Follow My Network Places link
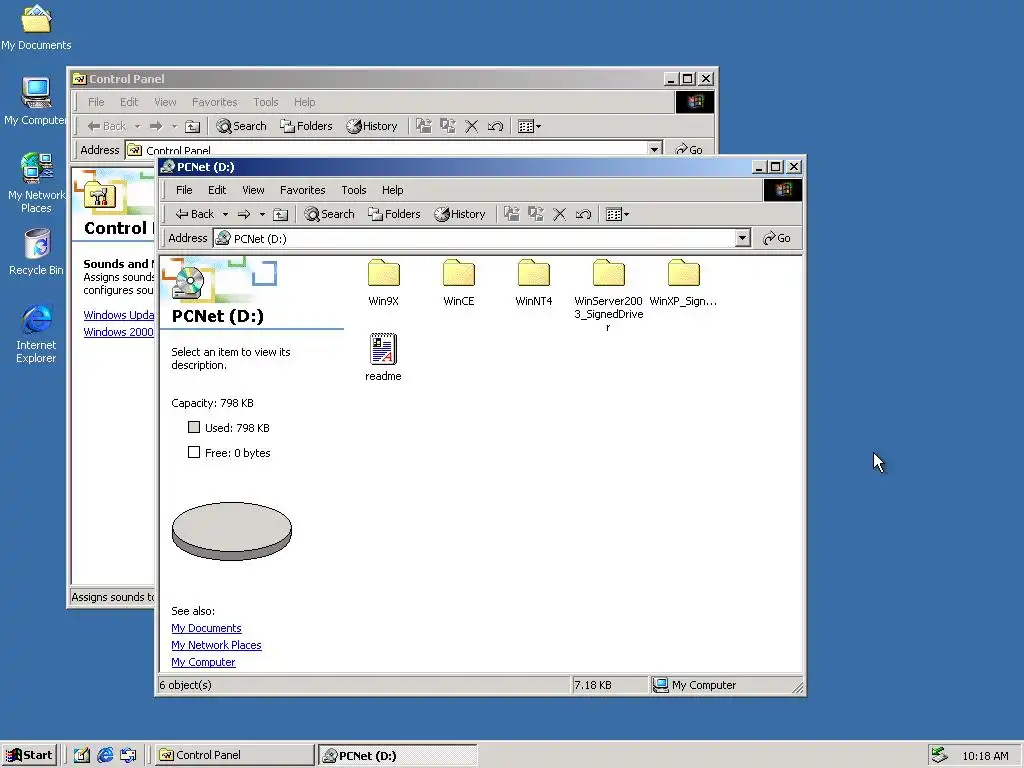This screenshot has width=1024, height=768. (216, 645)
